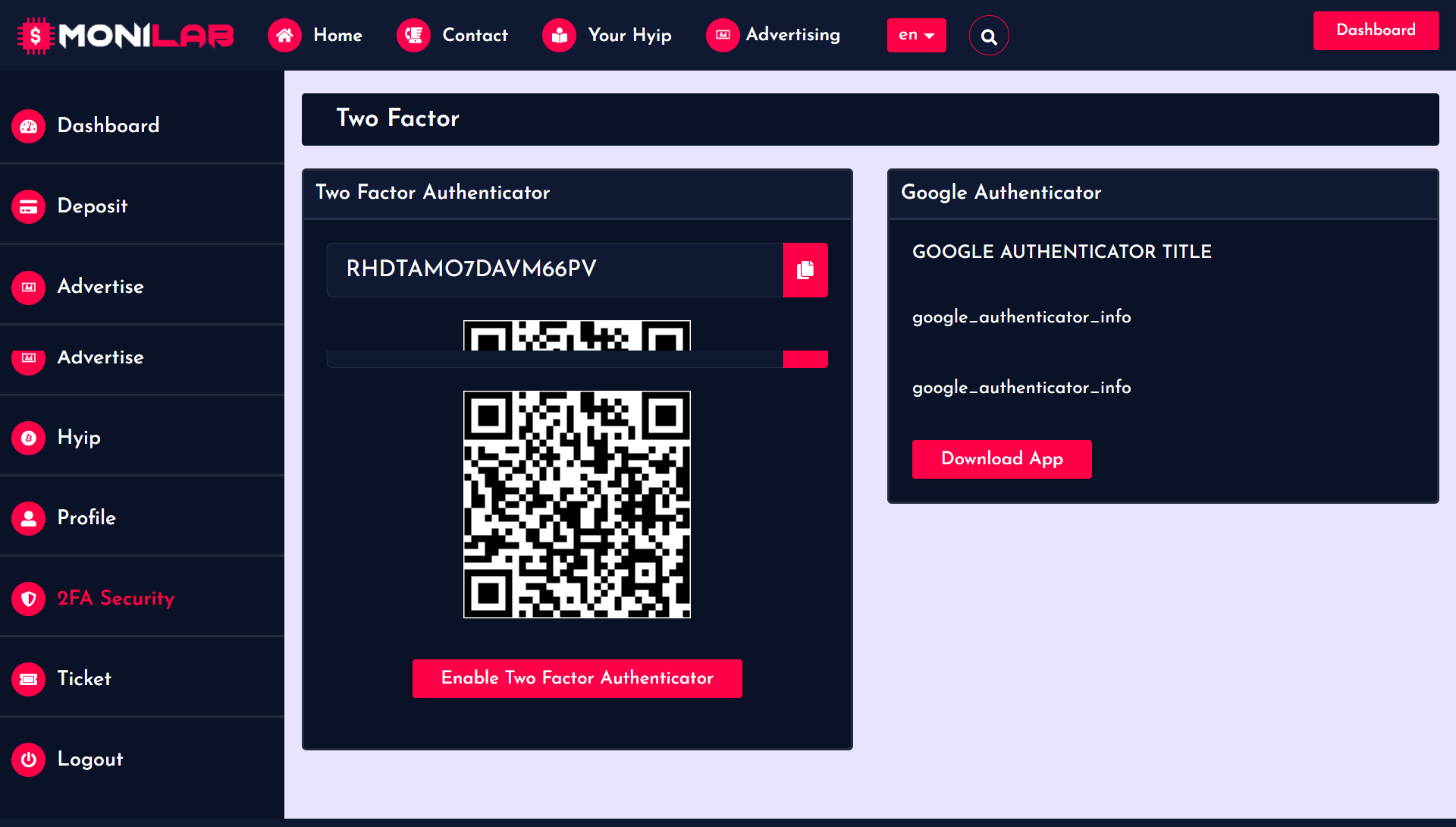1456x827 pixels.
Task: Open the Contact menu item
Action: tap(475, 36)
